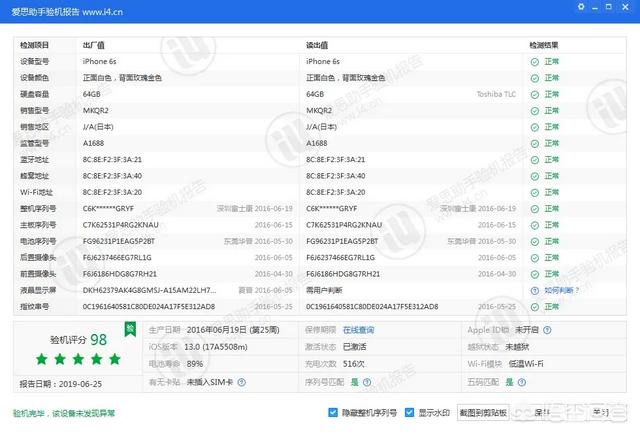The width and height of the screenshot is (640, 434).
Task: Open the 如何判断？ help link
Action: click(559, 290)
